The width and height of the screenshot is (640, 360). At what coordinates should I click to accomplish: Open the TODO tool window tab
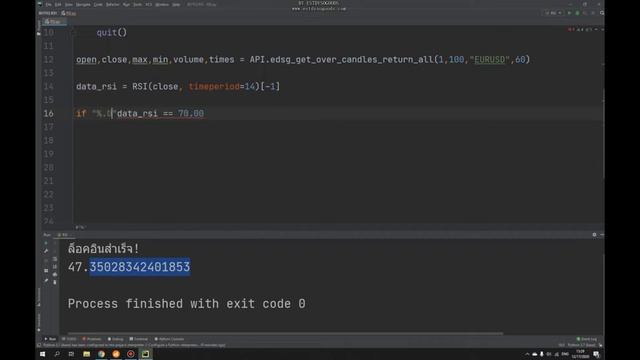click(69, 339)
